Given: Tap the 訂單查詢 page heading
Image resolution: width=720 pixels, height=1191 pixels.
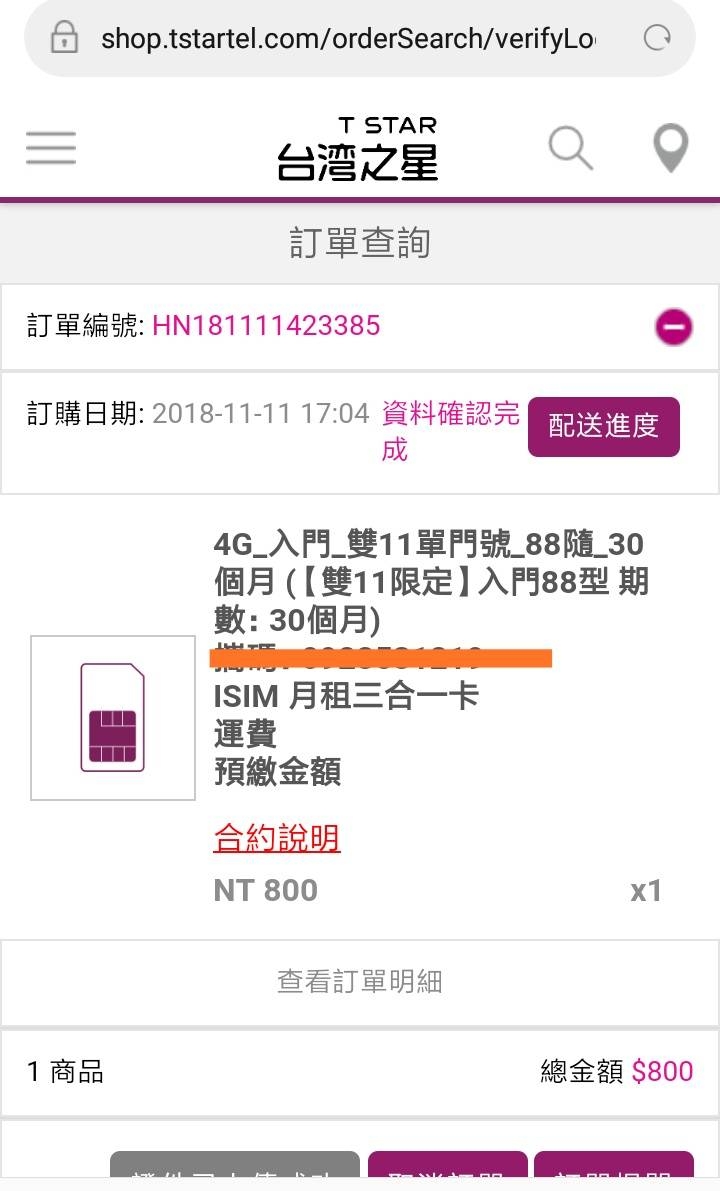Looking at the screenshot, I should pos(360,243).
